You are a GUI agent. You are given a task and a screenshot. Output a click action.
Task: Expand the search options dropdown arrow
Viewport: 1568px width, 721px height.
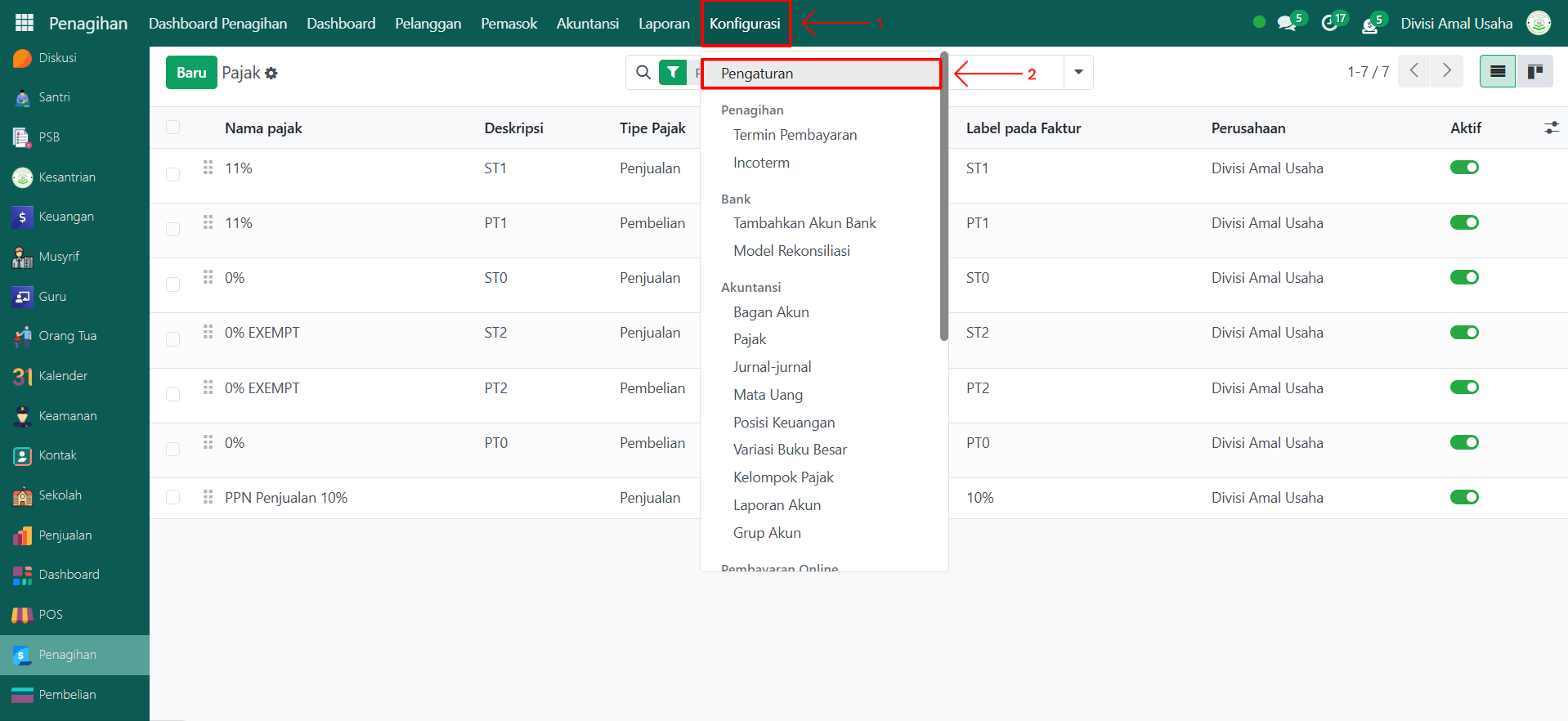pyautogui.click(x=1078, y=72)
